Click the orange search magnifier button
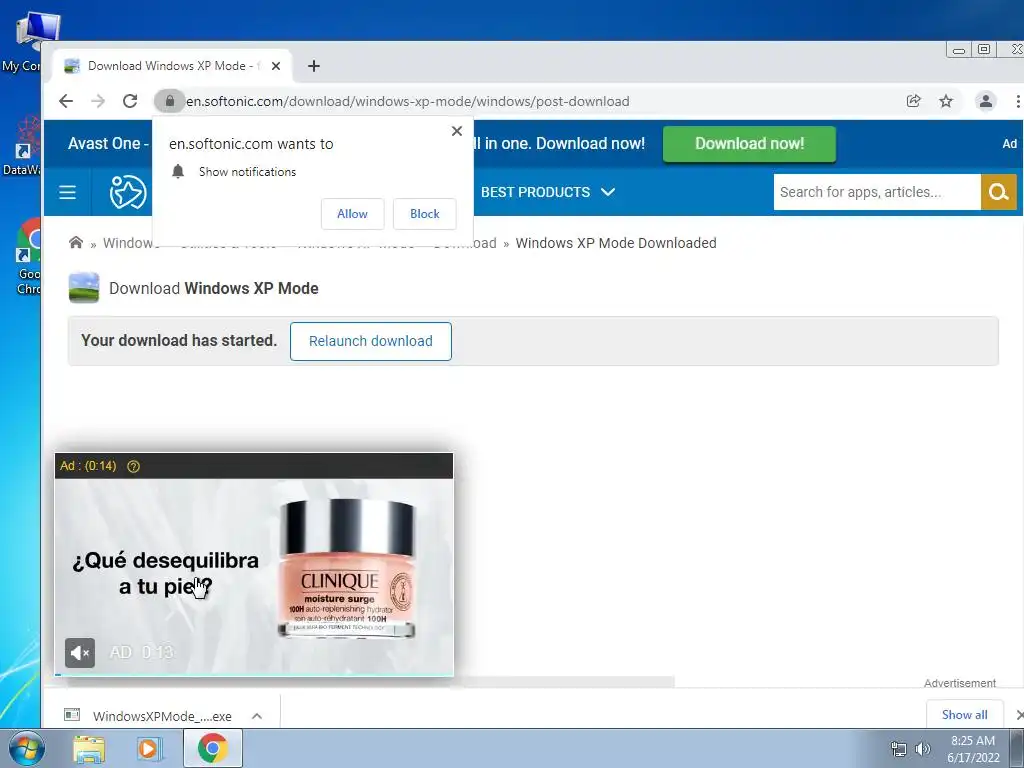The image size is (1024, 768). tap(999, 192)
